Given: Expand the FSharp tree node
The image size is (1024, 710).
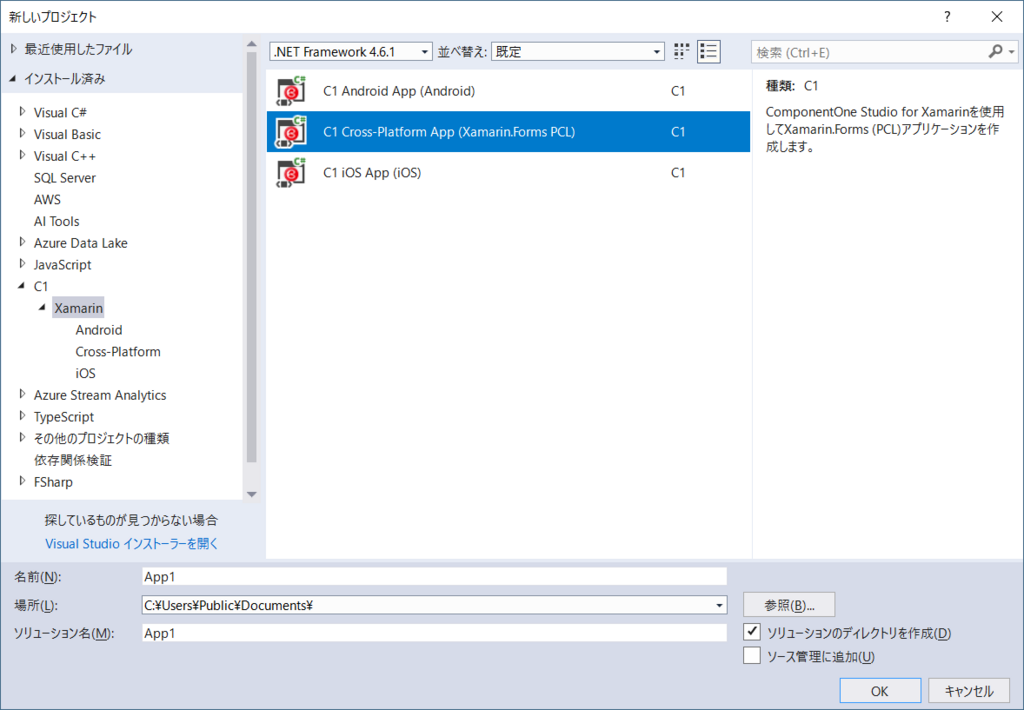Looking at the screenshot, I should tap(23, 481).
